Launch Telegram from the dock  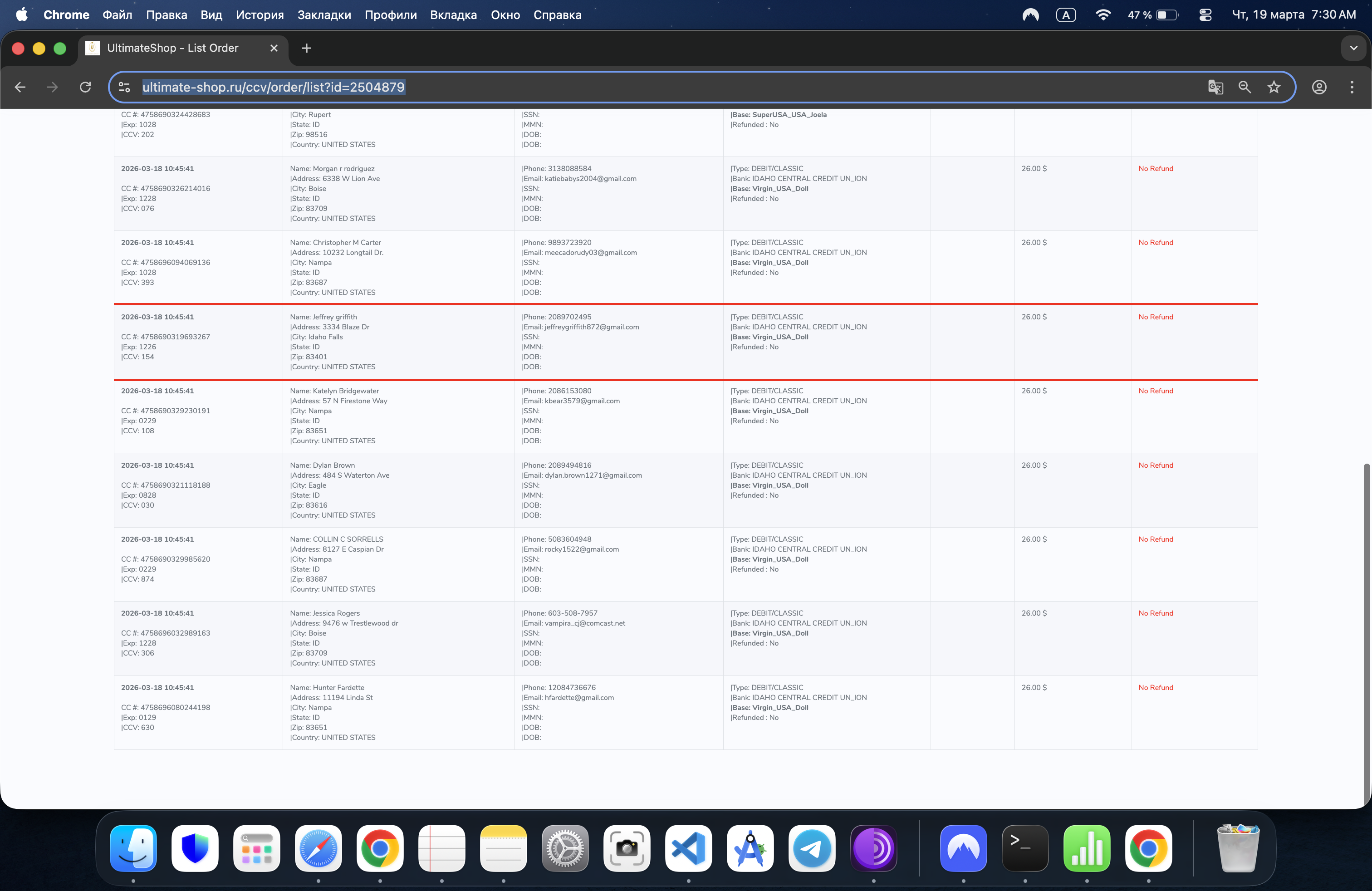click(812, 848)
